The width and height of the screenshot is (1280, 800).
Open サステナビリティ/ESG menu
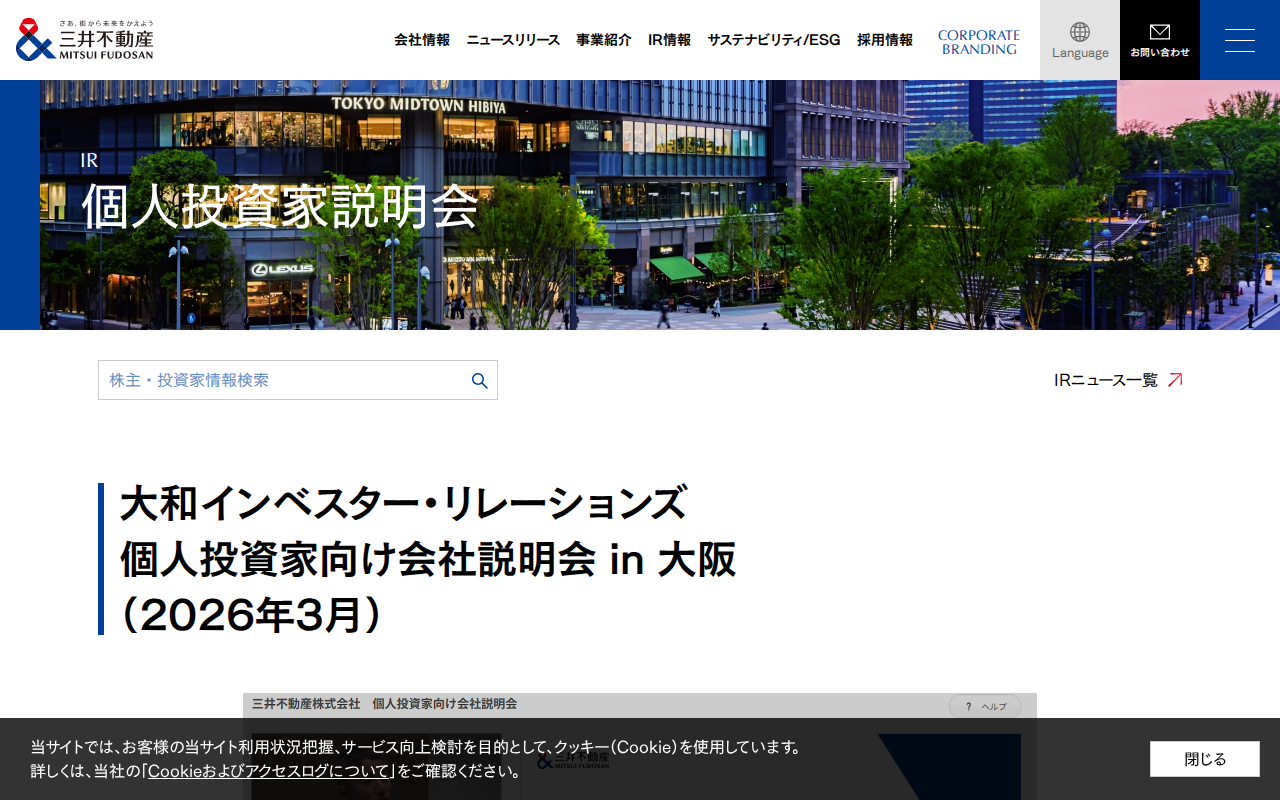[x=774, y=40]
